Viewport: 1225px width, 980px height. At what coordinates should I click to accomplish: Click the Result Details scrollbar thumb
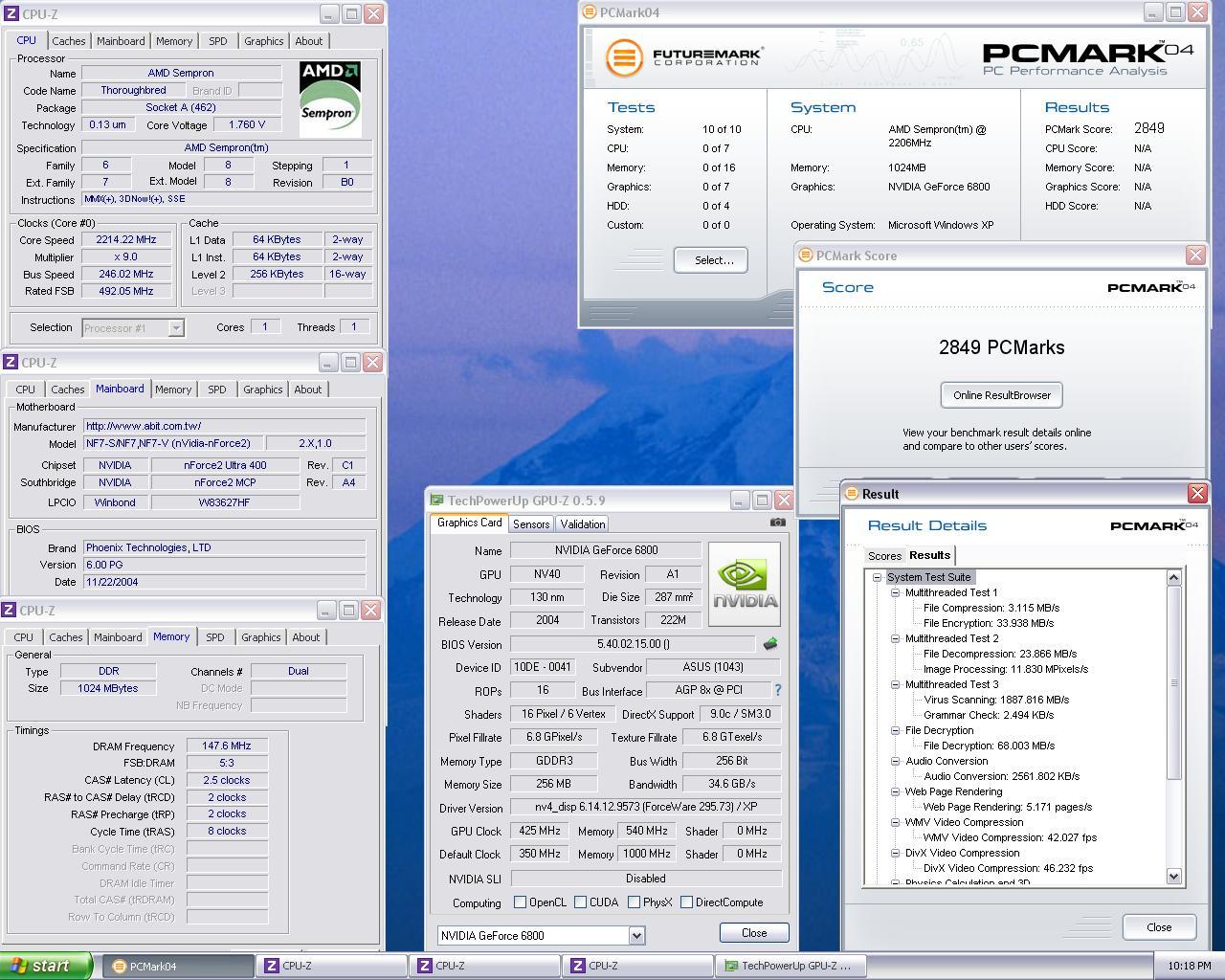[x=1173, y=682]
